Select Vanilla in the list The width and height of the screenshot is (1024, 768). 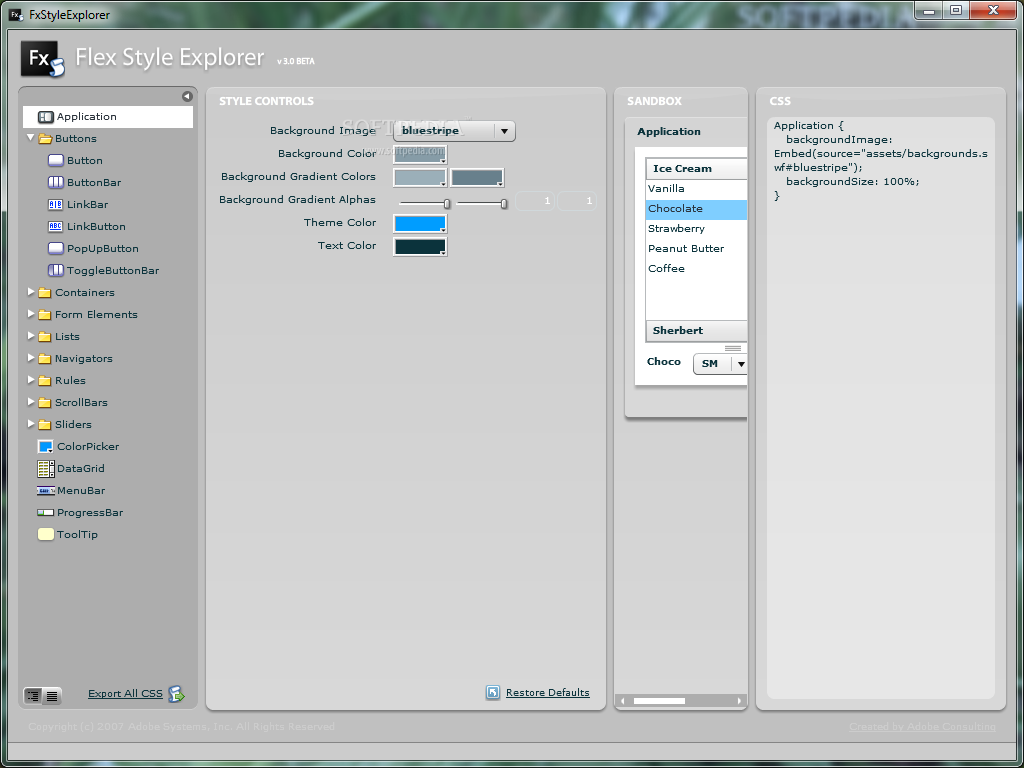(x=696, y=189)
